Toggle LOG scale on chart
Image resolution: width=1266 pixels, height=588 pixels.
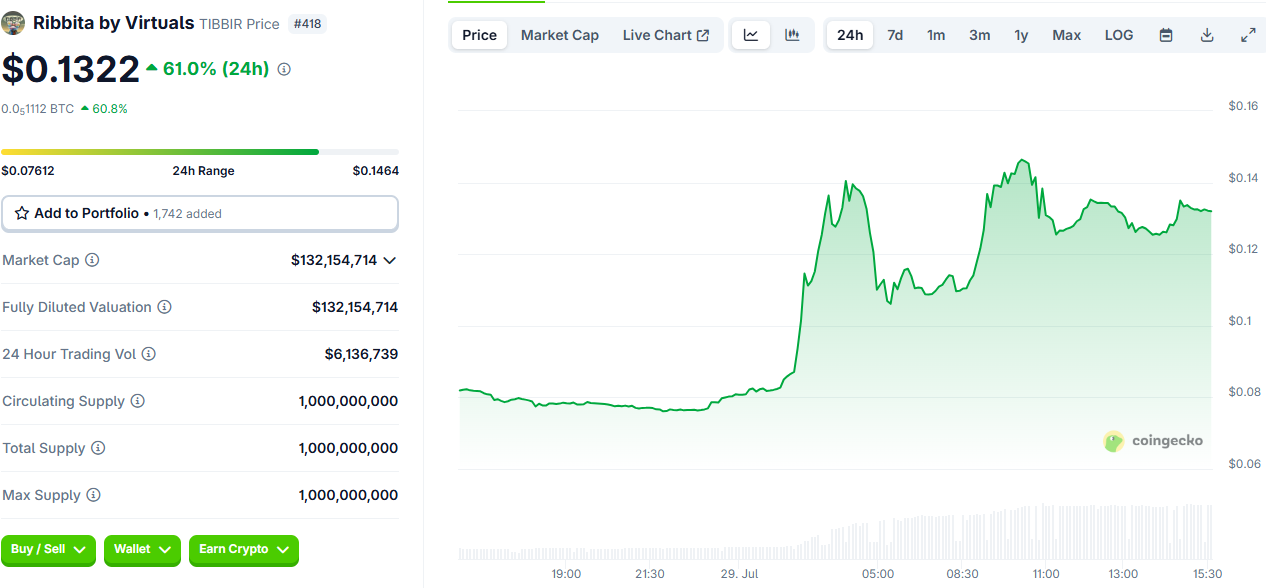pos(1119,35)
